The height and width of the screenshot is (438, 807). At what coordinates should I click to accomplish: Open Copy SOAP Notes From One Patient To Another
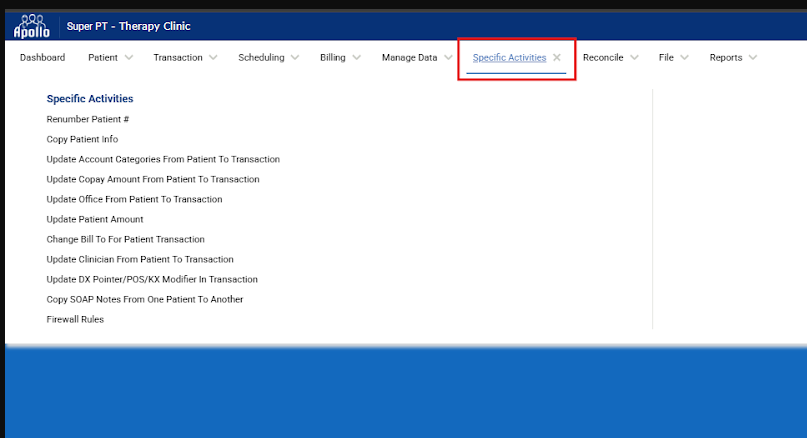tap(145, 300)
